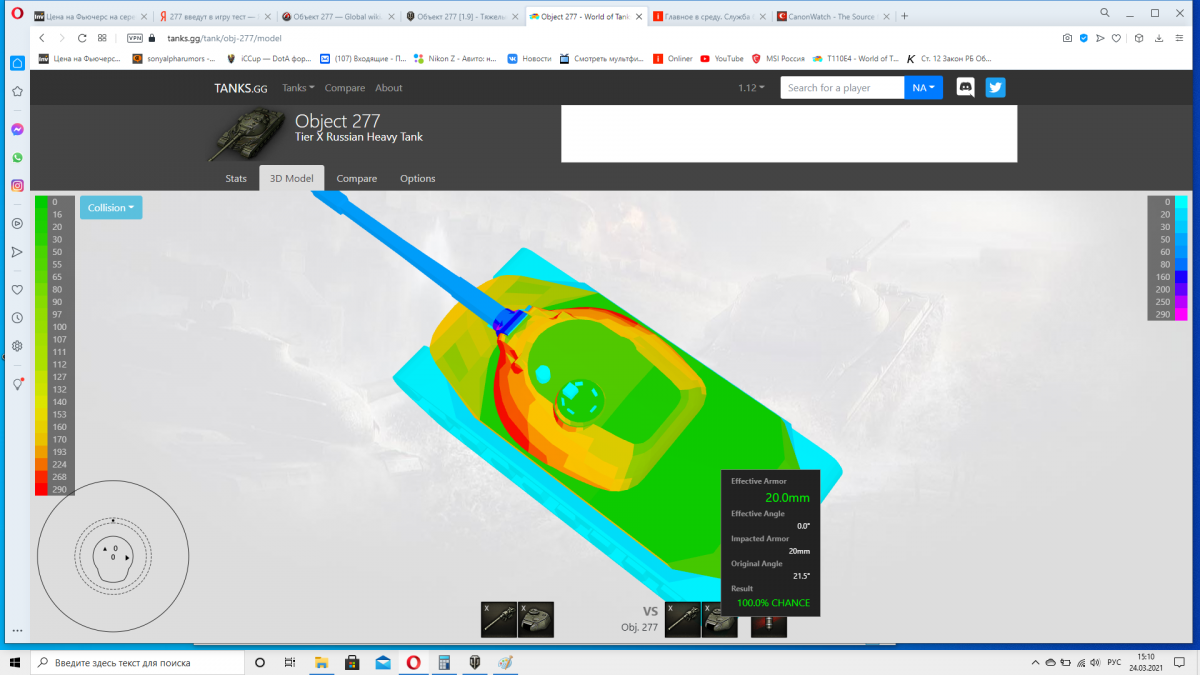1200x675 pixels.
Task: Open the Новости bookmark
Action: pyautogui.click(x=530, y=59)
